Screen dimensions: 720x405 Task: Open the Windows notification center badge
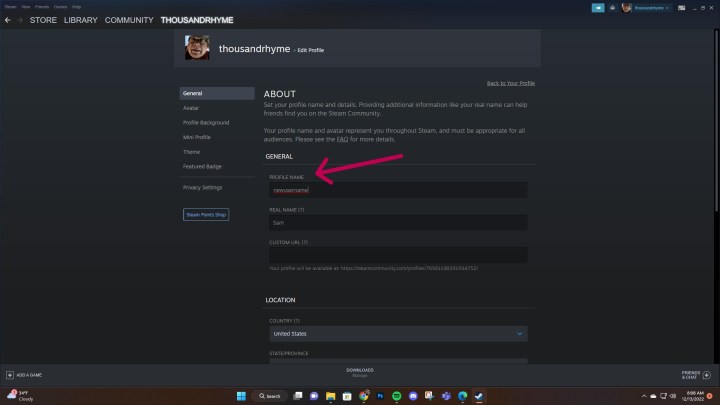[x=710, y=396]
